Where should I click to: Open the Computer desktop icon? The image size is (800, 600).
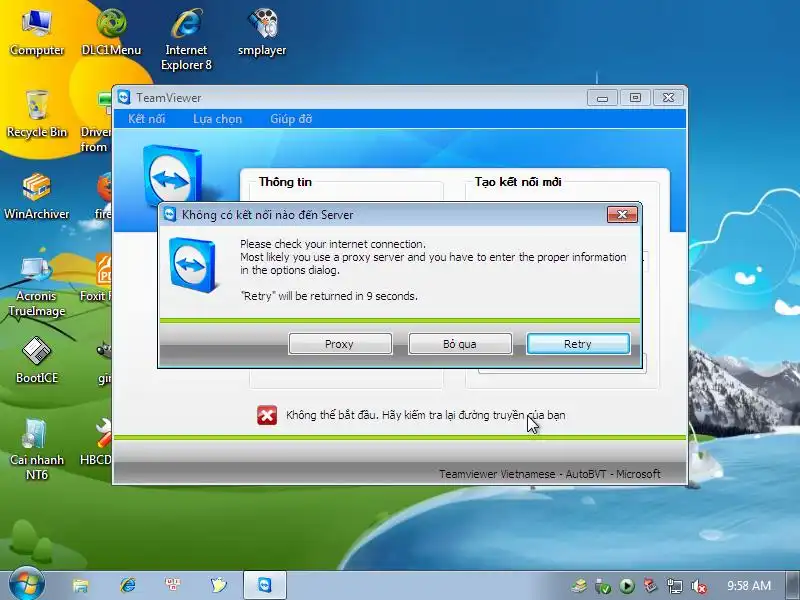pyautogui.click(x=37, y=33)
